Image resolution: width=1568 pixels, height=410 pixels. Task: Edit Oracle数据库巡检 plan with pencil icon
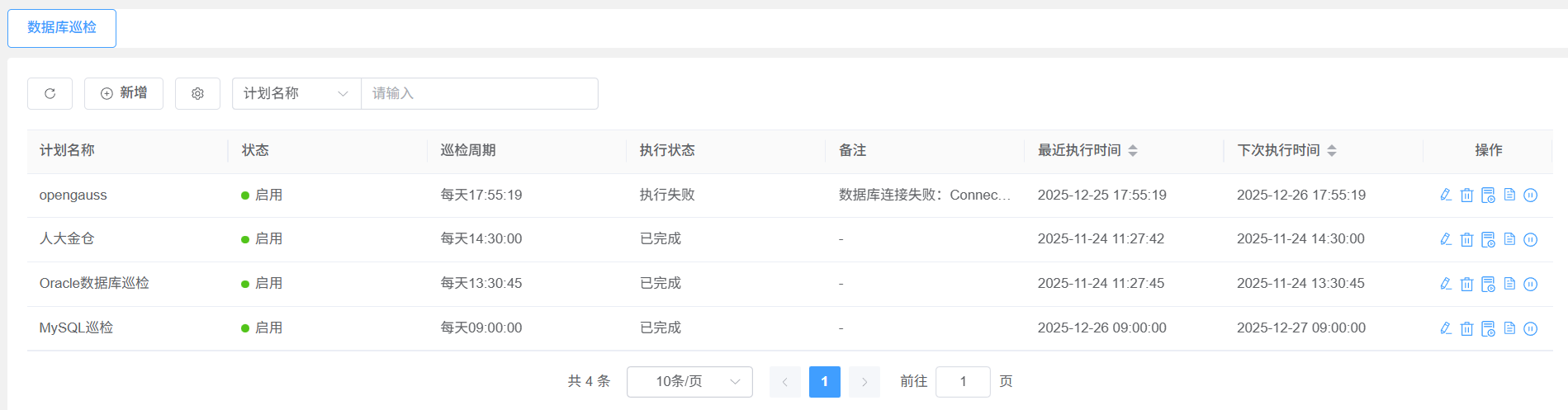(x=1446, y=284)
